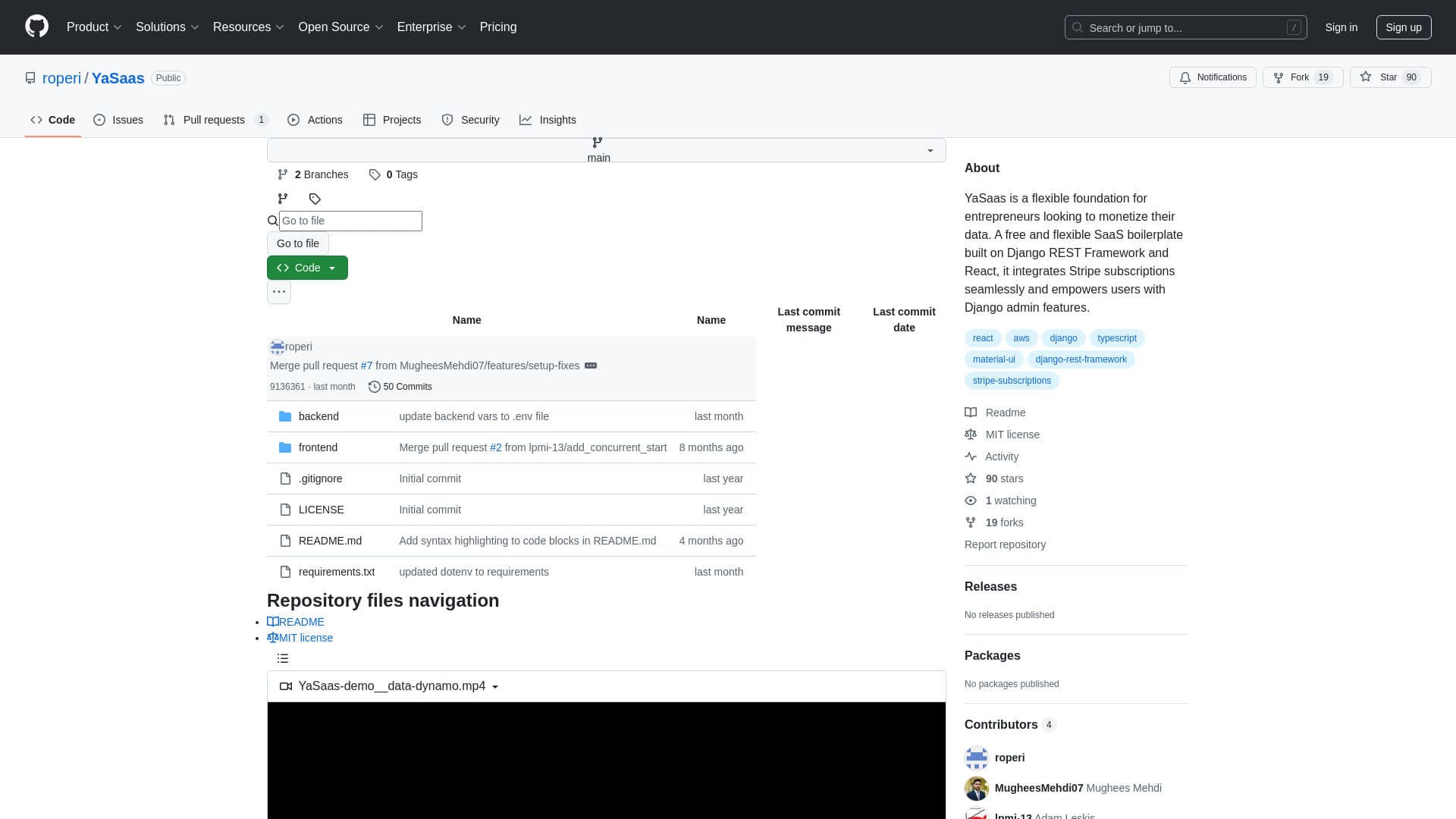Click the stripe-subscriptions topic tag

(1012, 381)
